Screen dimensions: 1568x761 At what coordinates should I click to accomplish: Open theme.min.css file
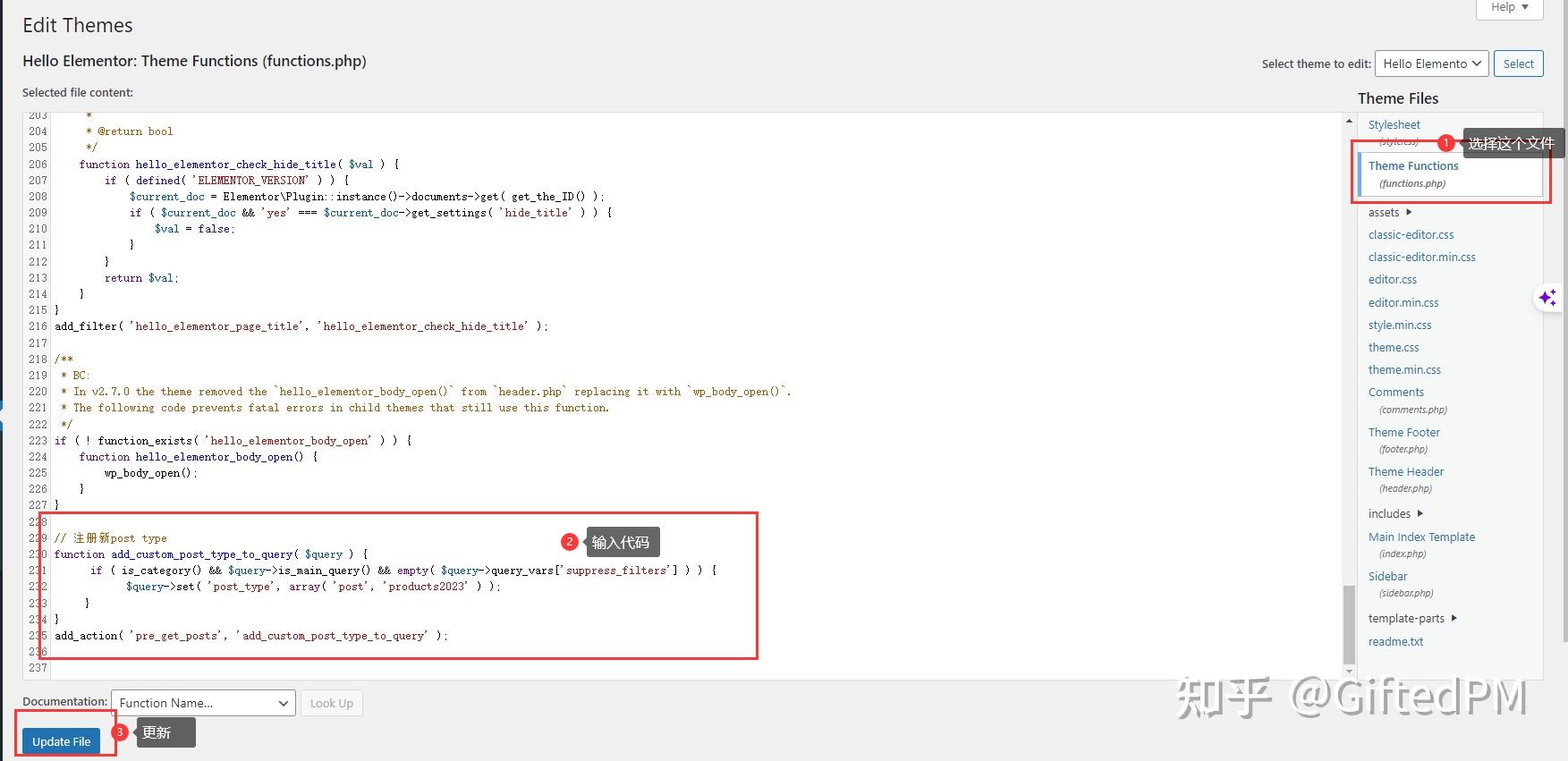pos(1404,370)
